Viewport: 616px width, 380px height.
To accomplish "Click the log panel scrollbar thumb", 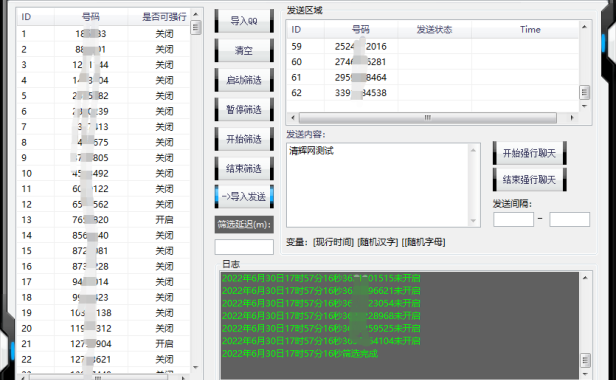I will coord(585,360).
